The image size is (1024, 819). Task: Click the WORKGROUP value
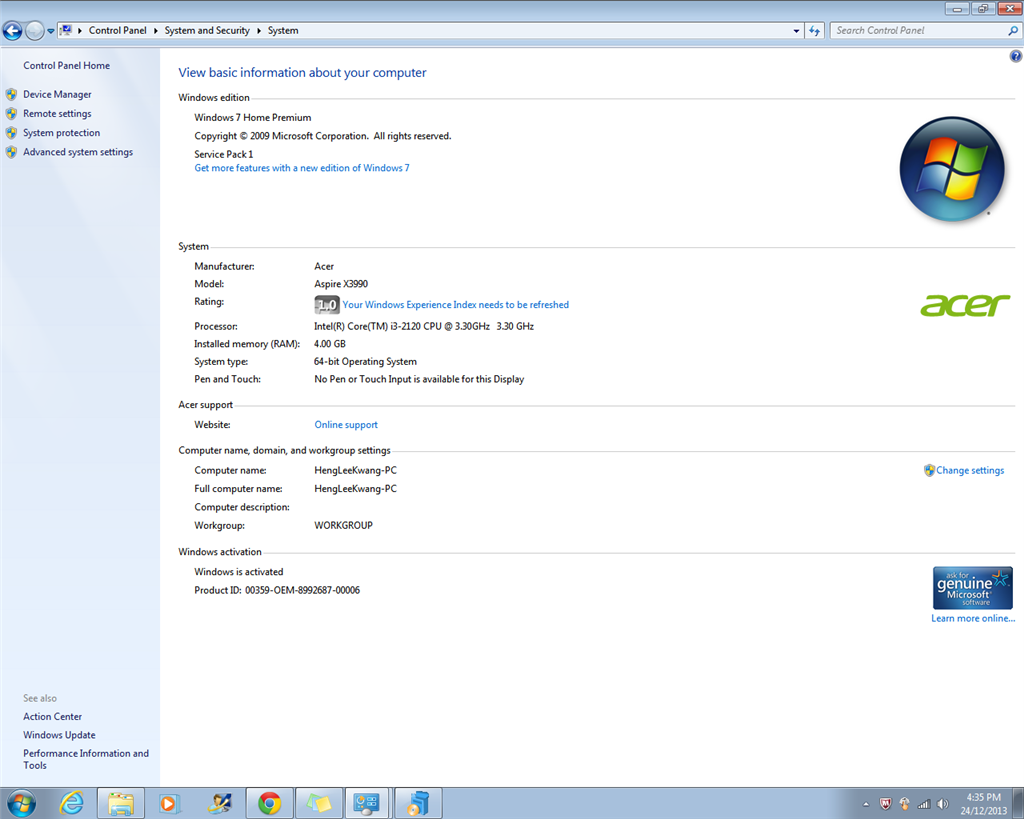pos(344,525)
